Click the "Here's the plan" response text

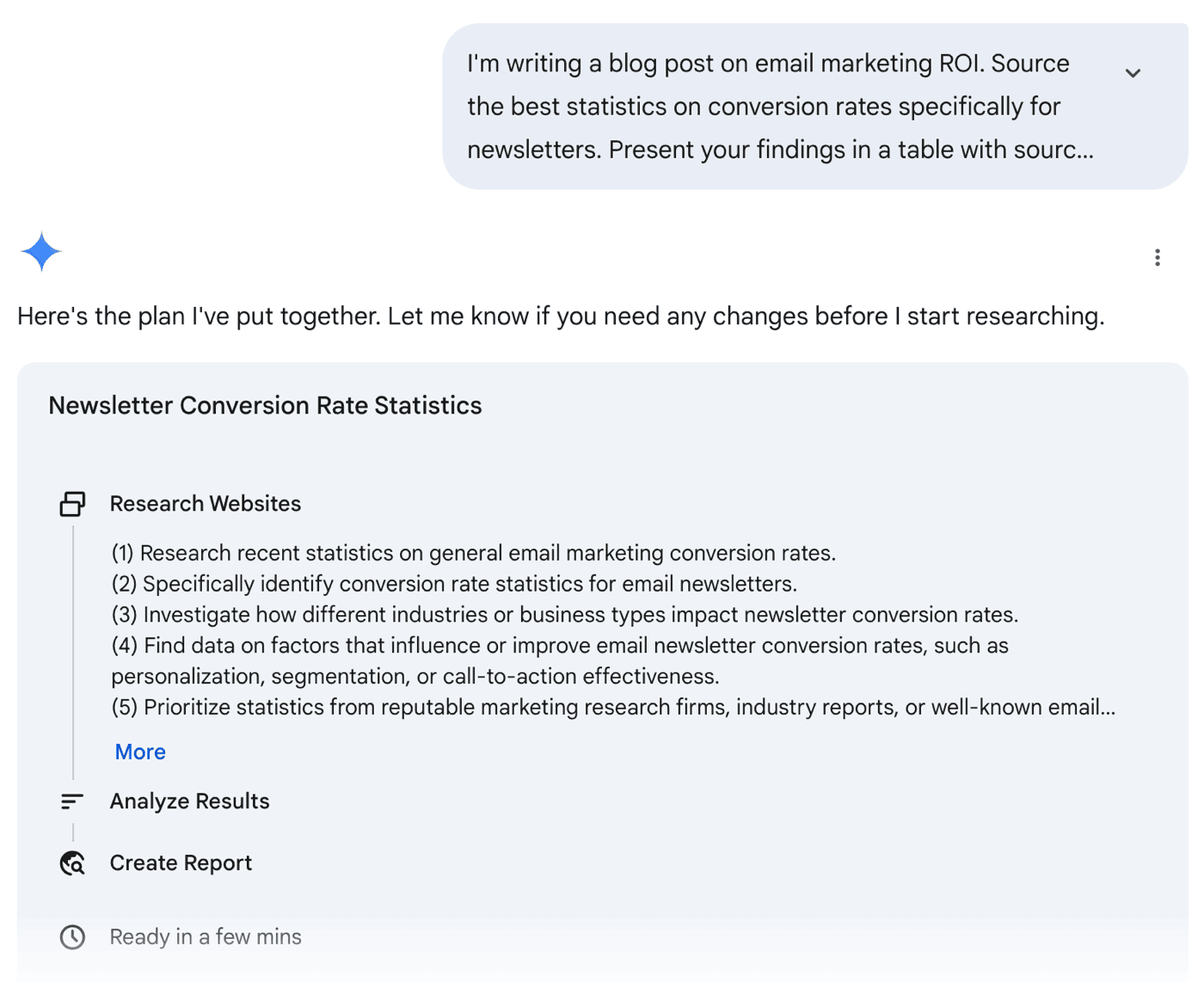click(x=561, y=316)
